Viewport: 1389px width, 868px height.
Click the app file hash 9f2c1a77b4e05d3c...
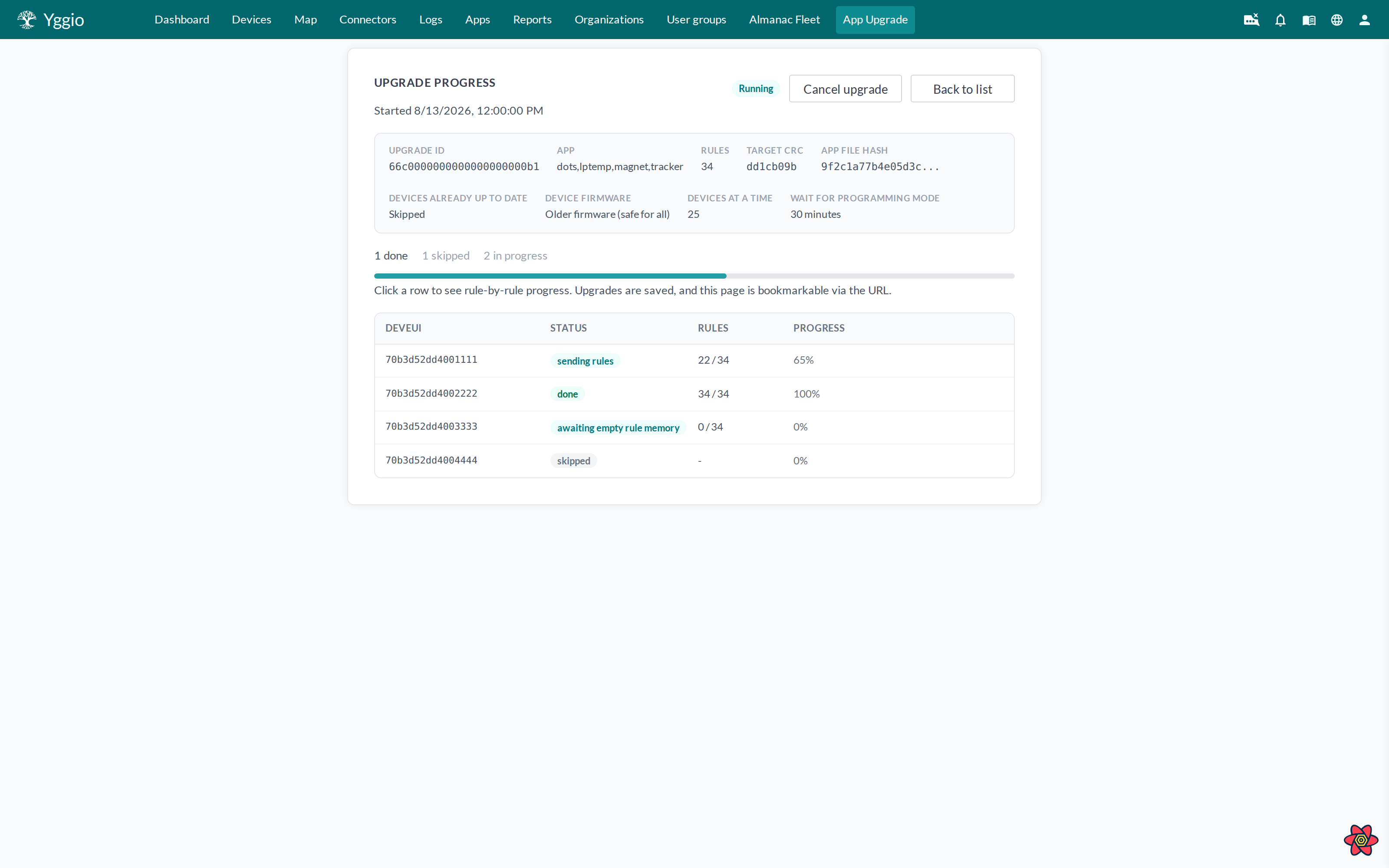(x=879, y=167)
